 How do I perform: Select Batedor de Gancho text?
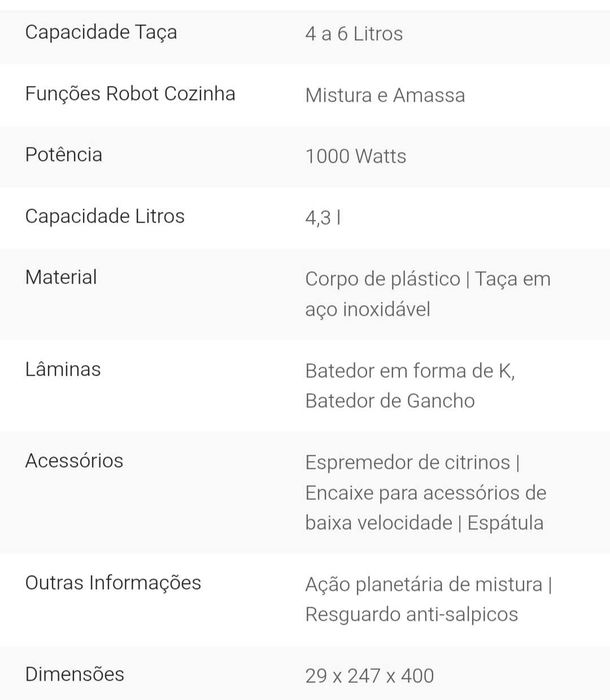390,401
